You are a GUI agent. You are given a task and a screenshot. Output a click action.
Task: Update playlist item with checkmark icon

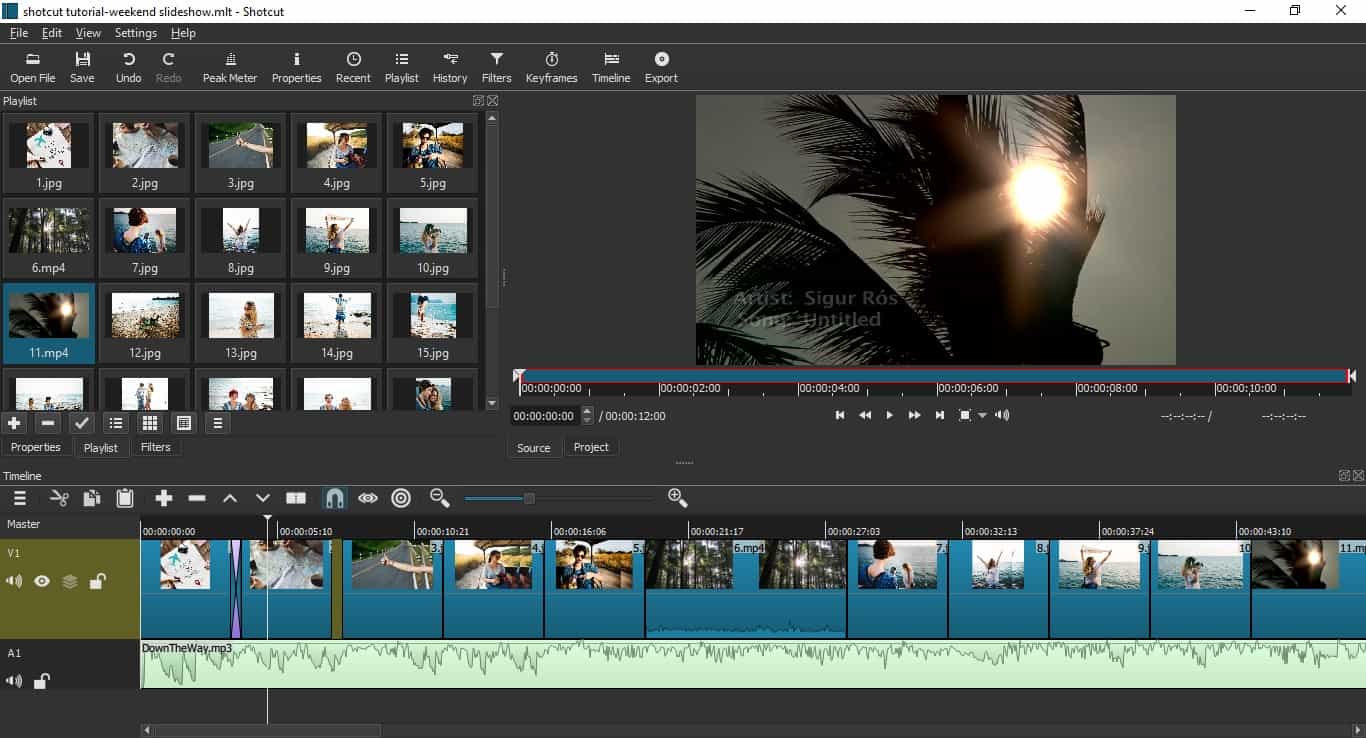point(82,423)
